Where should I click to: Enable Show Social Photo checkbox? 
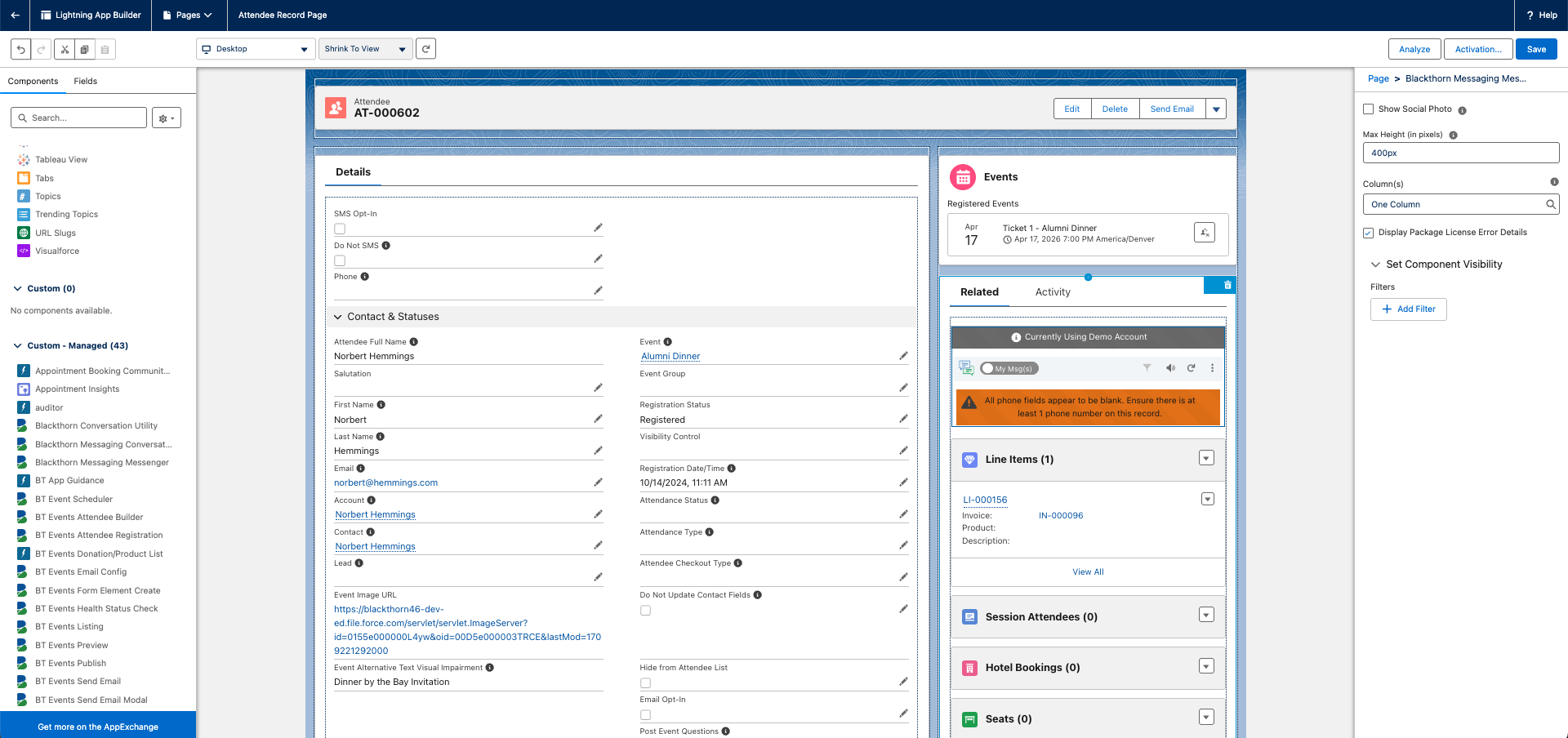[1369, 109]
